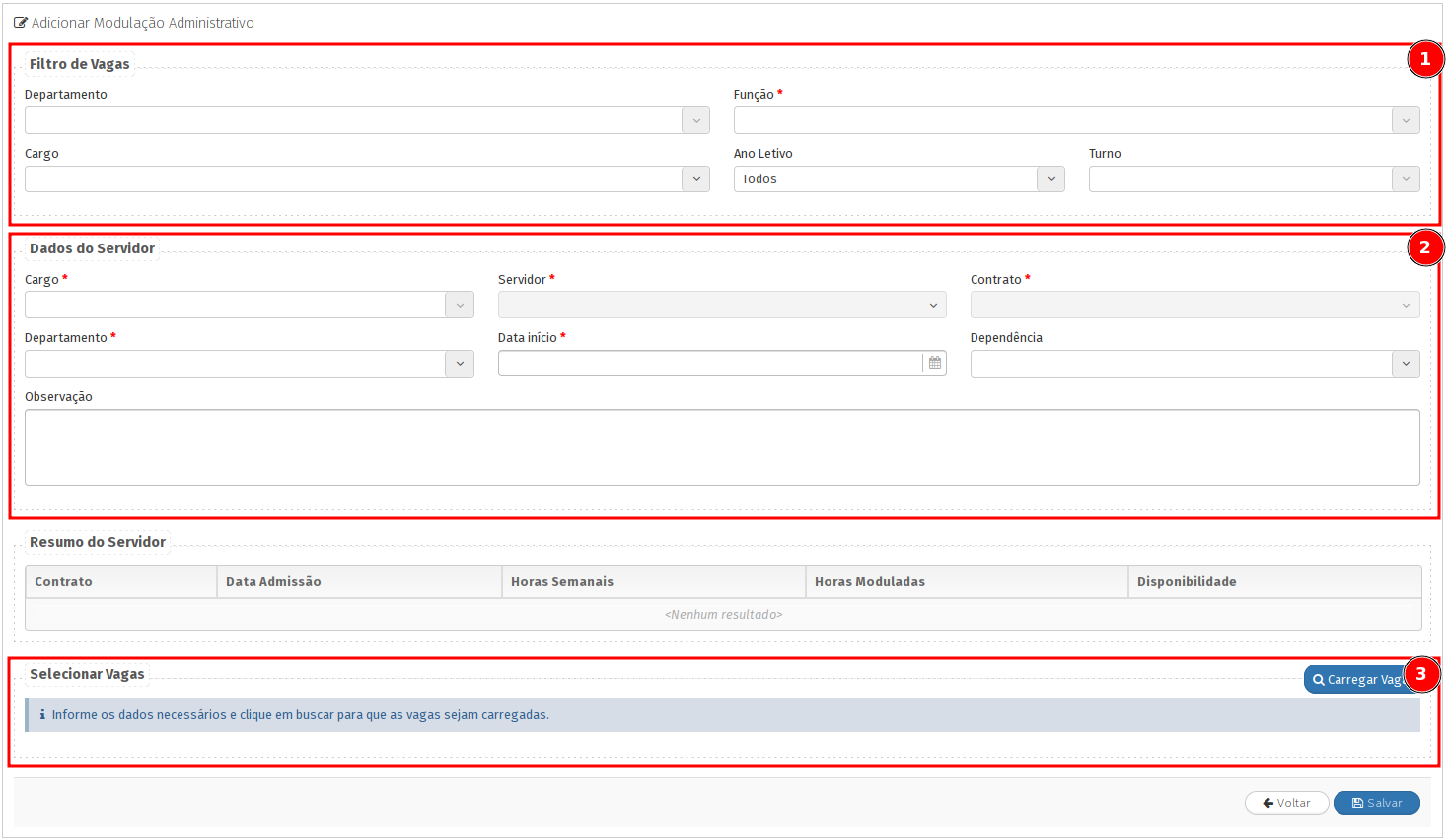1446x840 pixels.
Task: Expand the Turno dropdown
Action: pyautogui.click(x=1406, y=179)
